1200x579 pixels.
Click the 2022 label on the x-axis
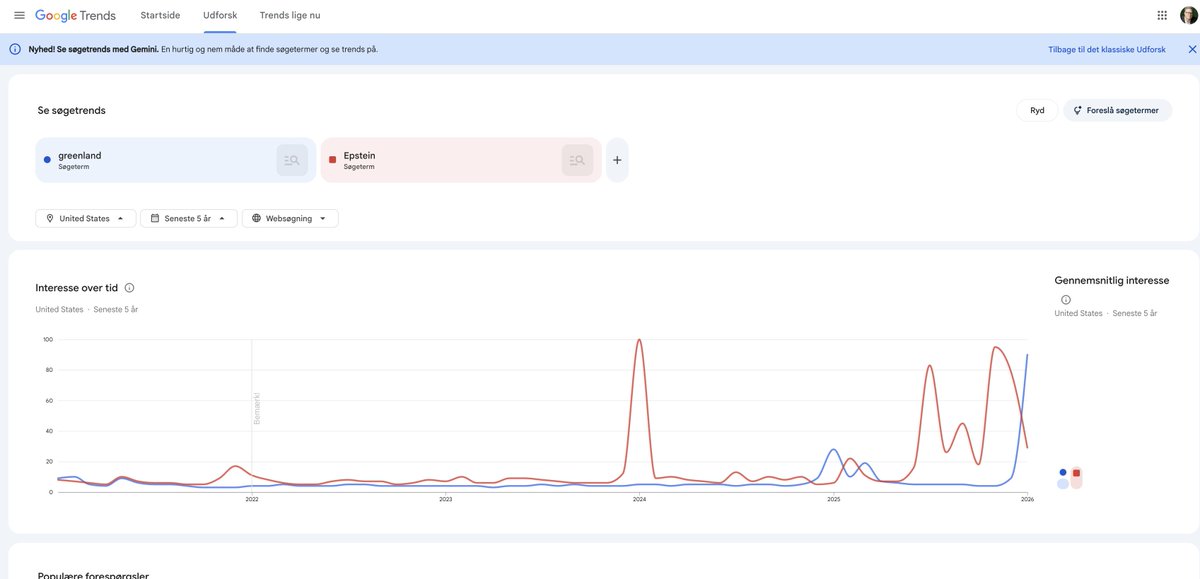[x=252, y=499]
